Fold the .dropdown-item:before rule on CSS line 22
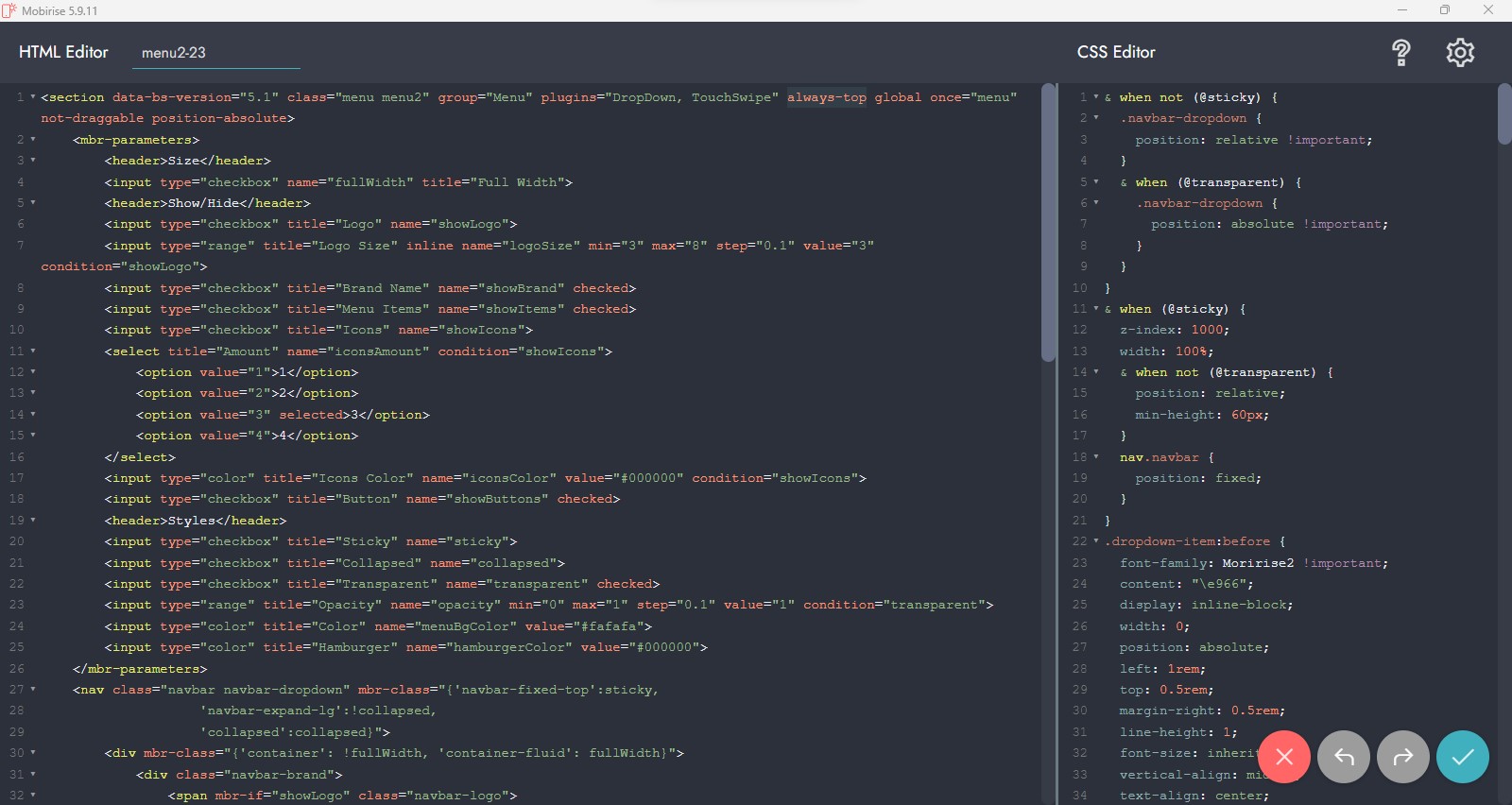The image size is (1512, 805). click(1096, 541)
